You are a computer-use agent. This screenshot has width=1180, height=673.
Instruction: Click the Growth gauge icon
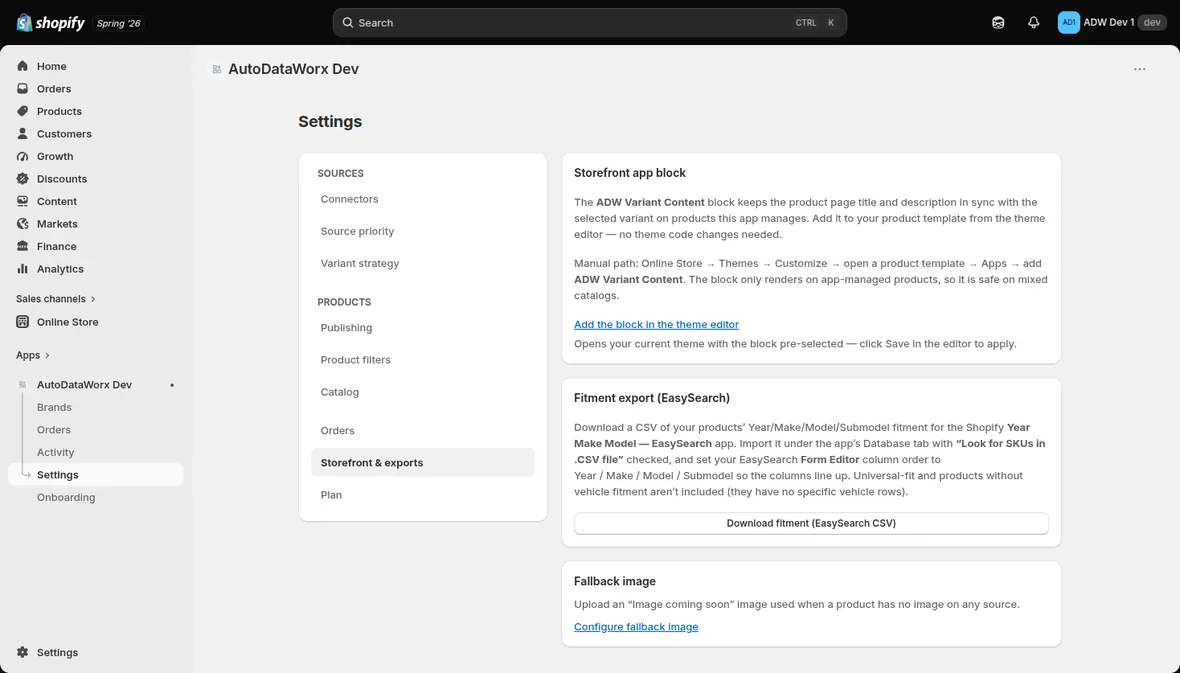23,157
